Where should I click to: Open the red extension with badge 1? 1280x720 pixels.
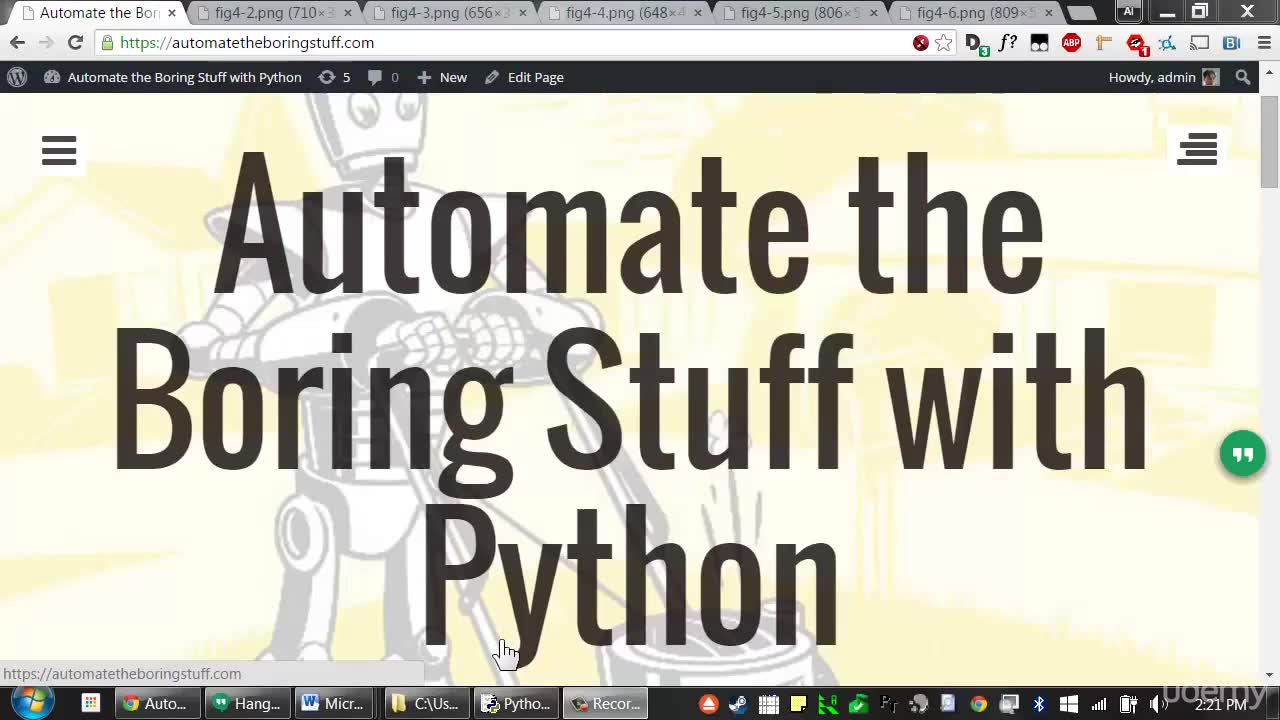pyautogui.click(x=1136, y=43)
